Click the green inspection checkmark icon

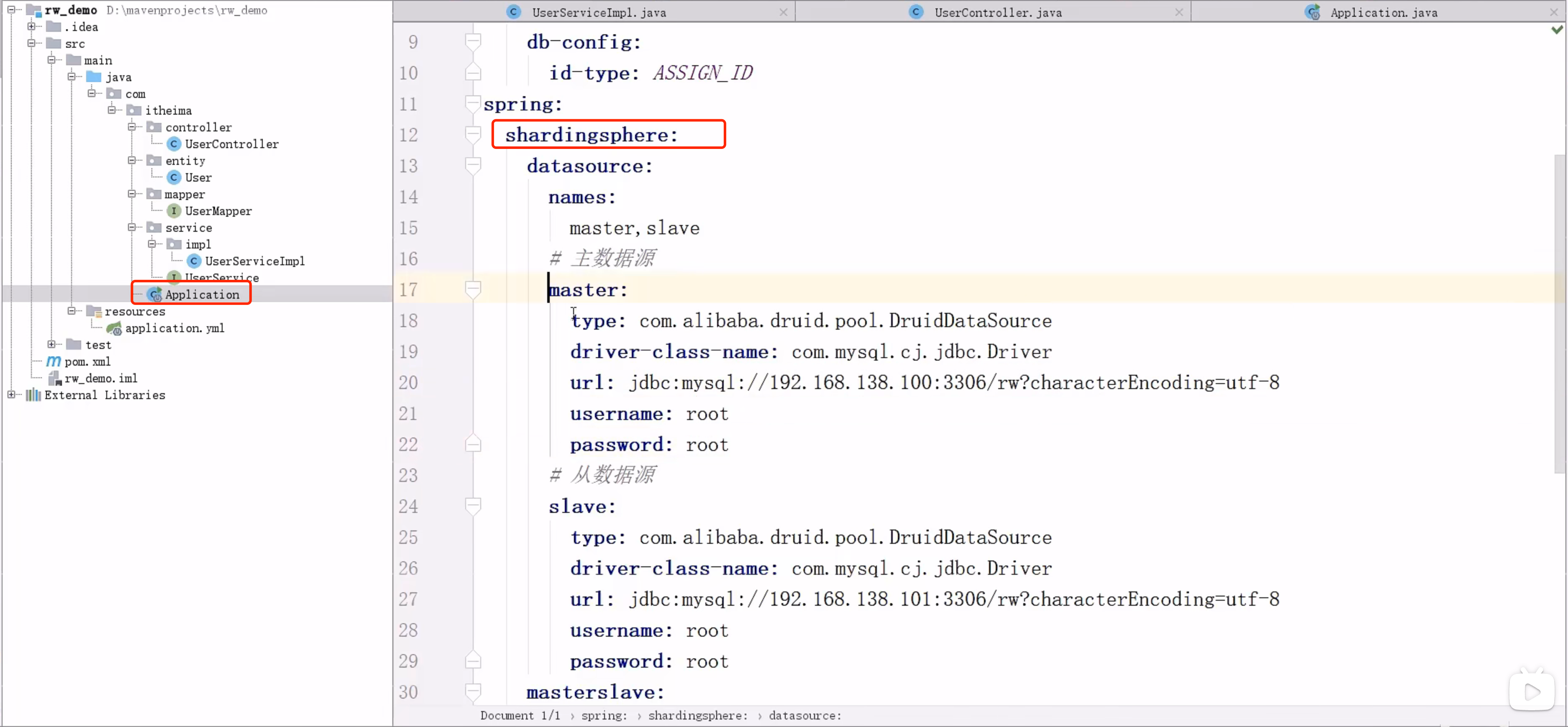tap(1556, 30)
